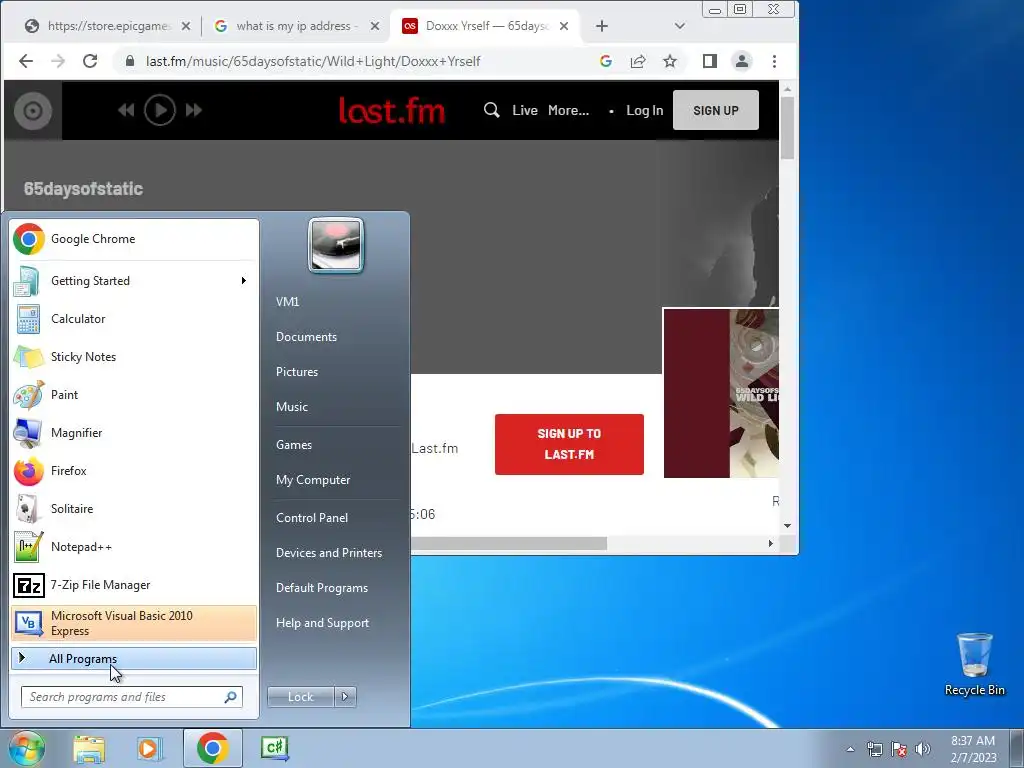Image resolution: width=1024 pixels, height=768 pixels.
Task: Open Magnifier
Action: tap(134, 432)
